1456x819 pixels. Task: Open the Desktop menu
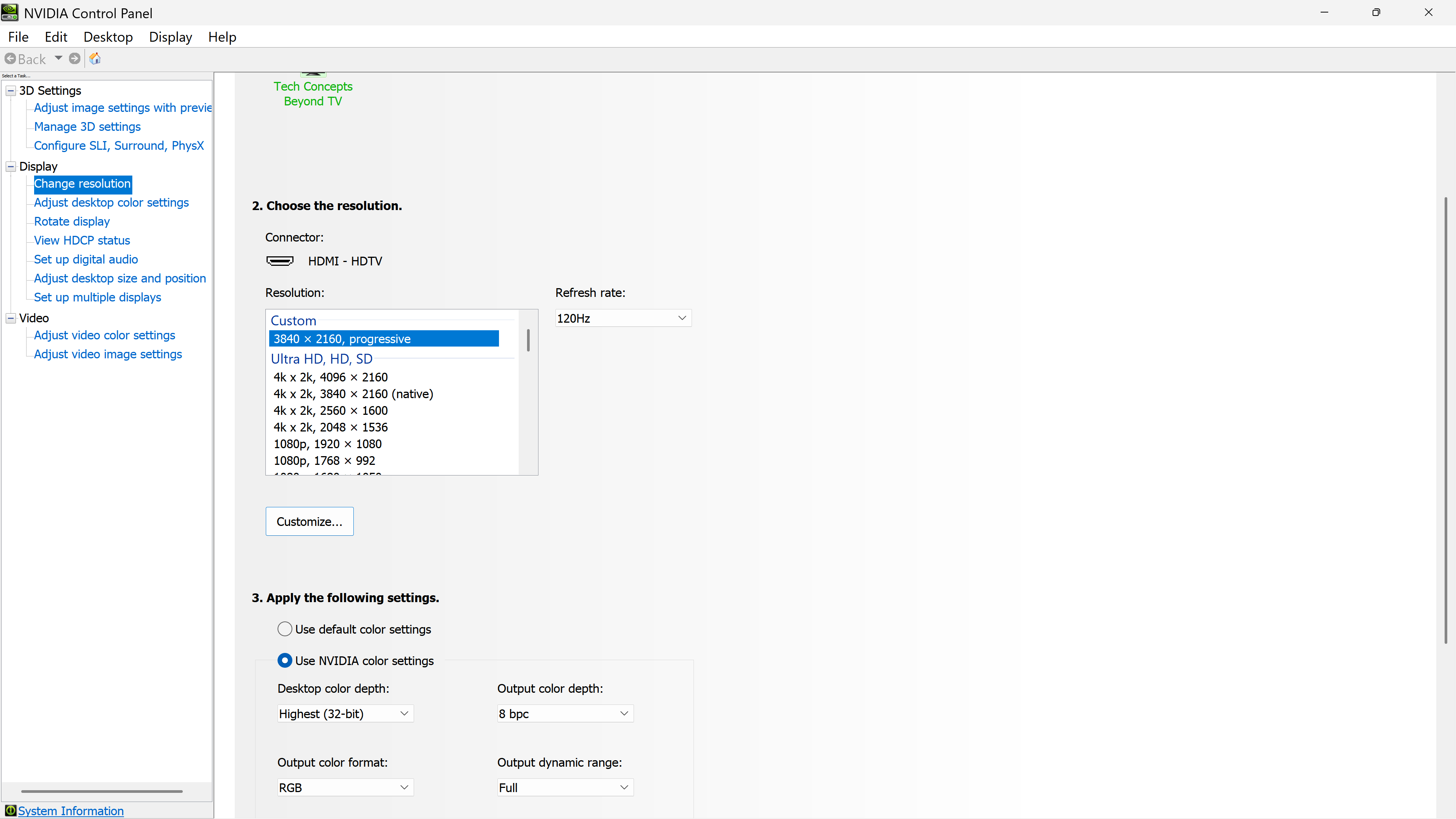[x=108, y=37]
